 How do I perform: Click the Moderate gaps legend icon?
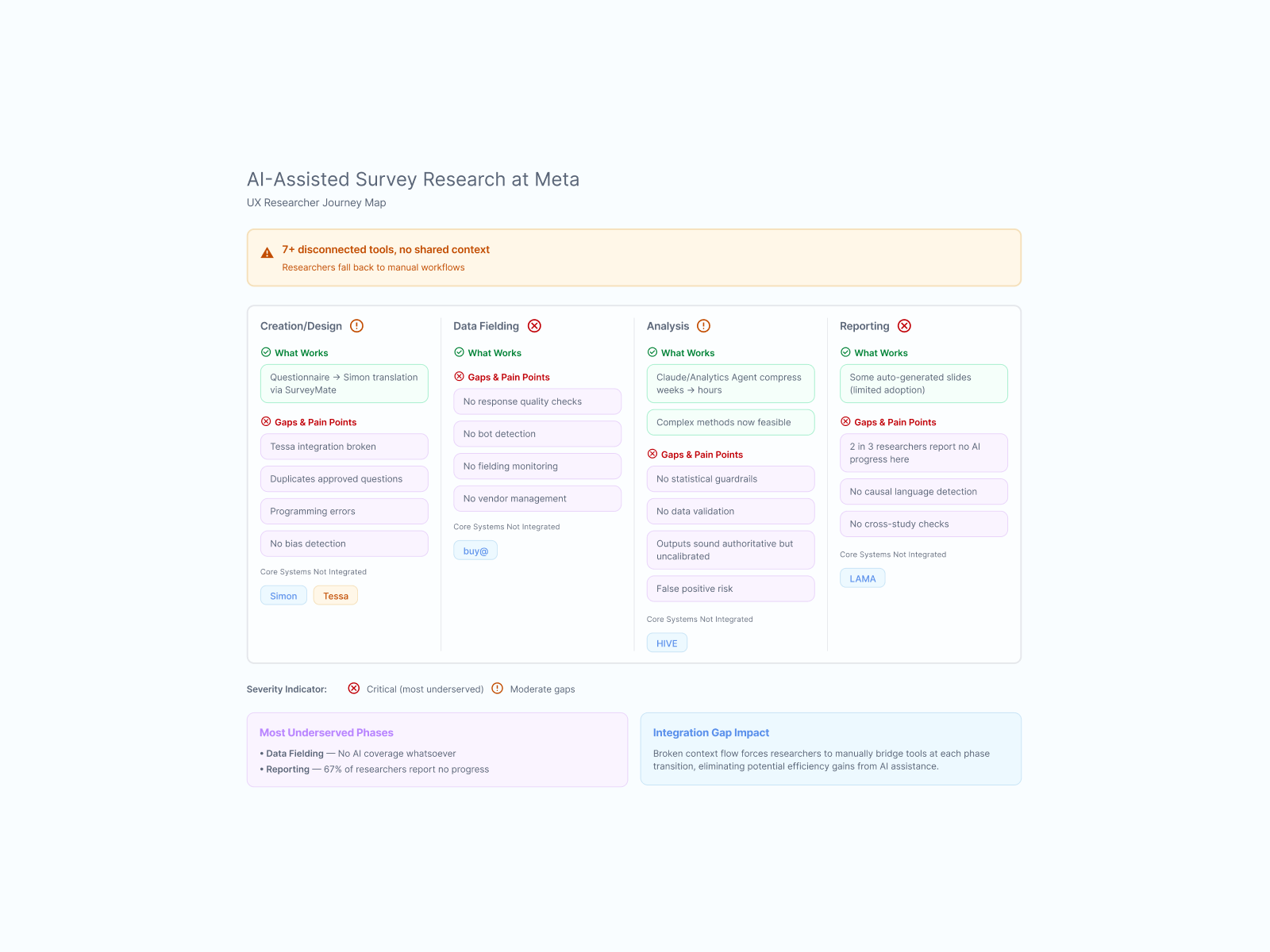tap(498, 689)
